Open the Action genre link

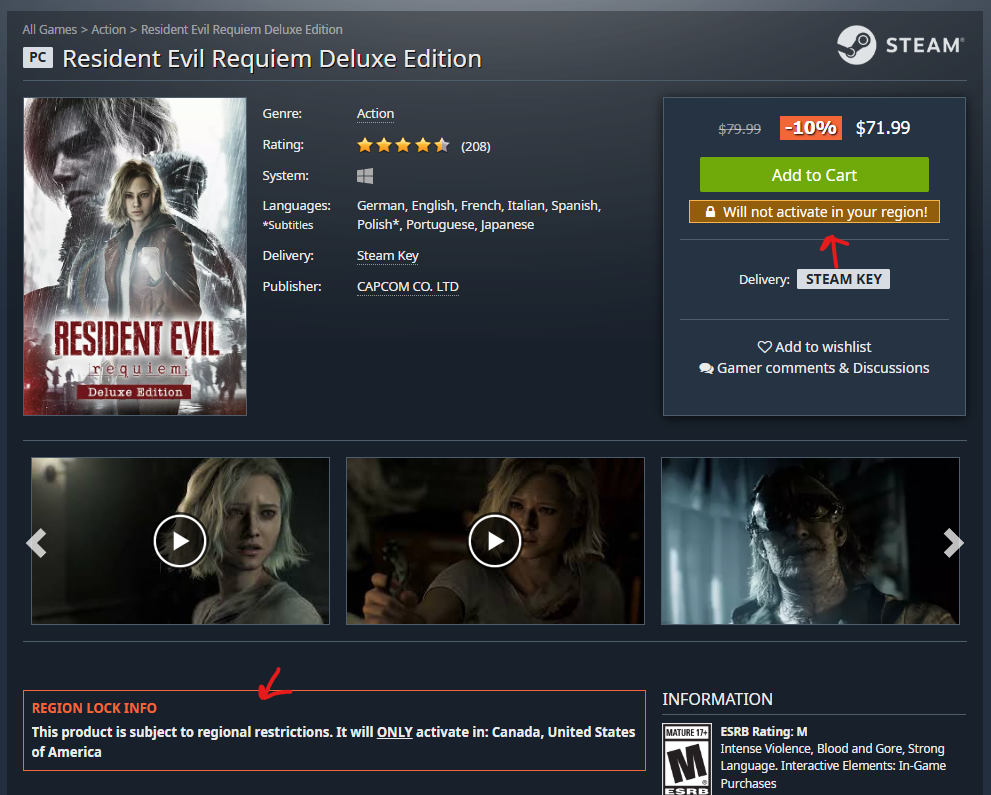tap(375, 114)
